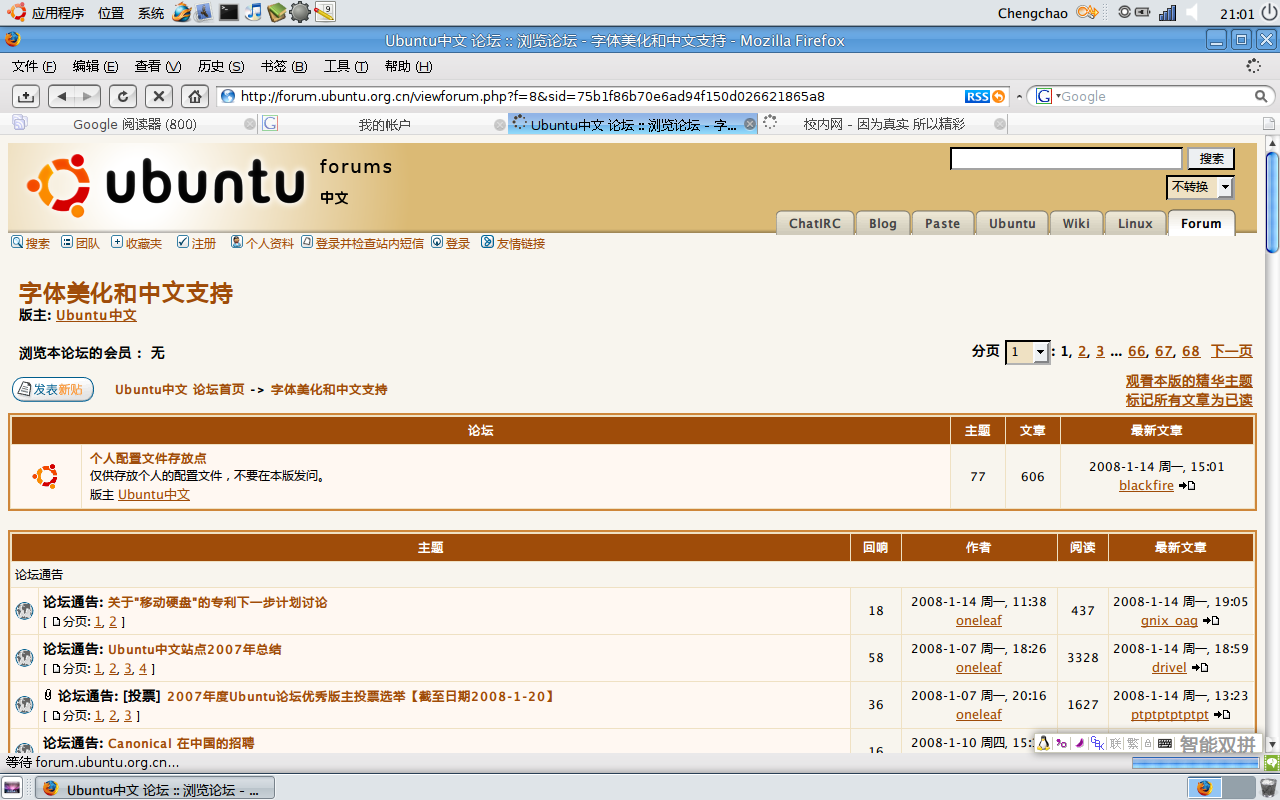
Task: Open a new tab with the tab bar page button
Action: pyautogui.click(x=1268, y=124)
